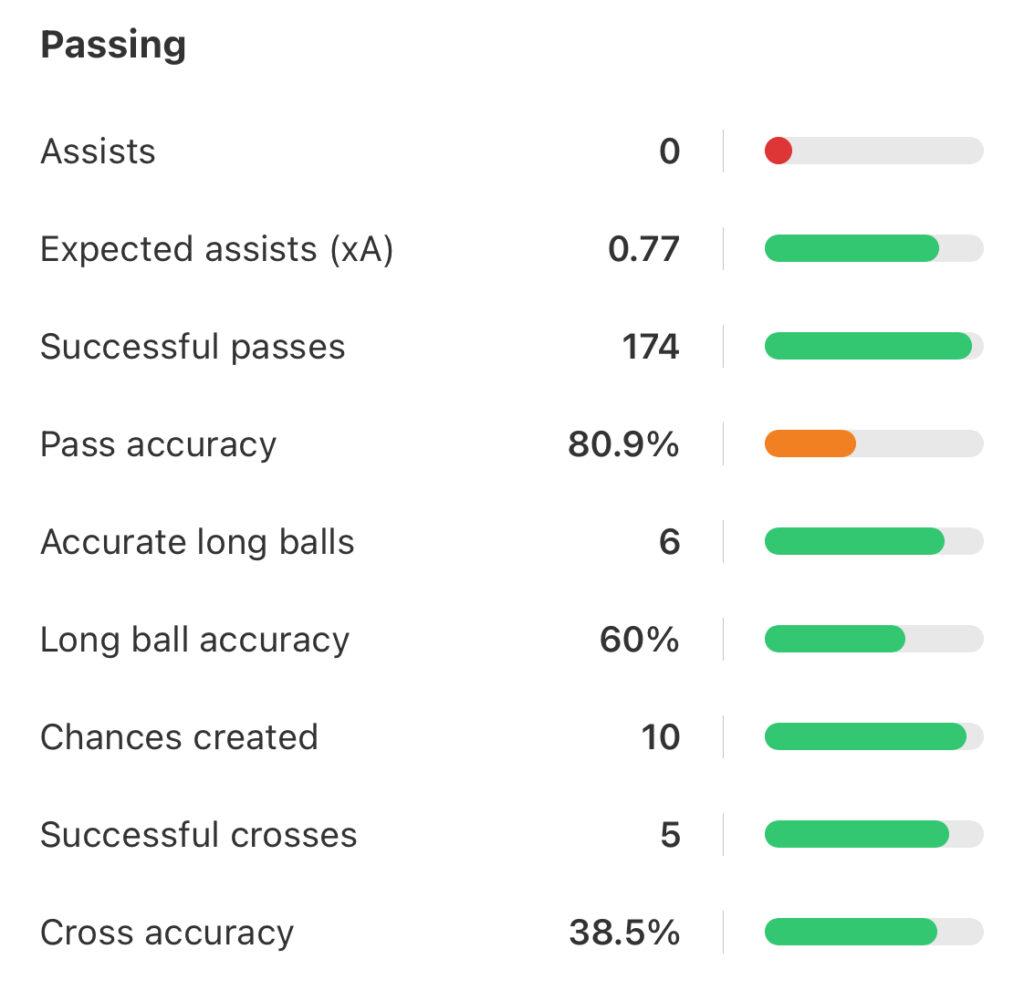Click the red Assists indicator dot
Viewport: 1024px width, 991px height.
pyautogui.click(x=778, y=151)
